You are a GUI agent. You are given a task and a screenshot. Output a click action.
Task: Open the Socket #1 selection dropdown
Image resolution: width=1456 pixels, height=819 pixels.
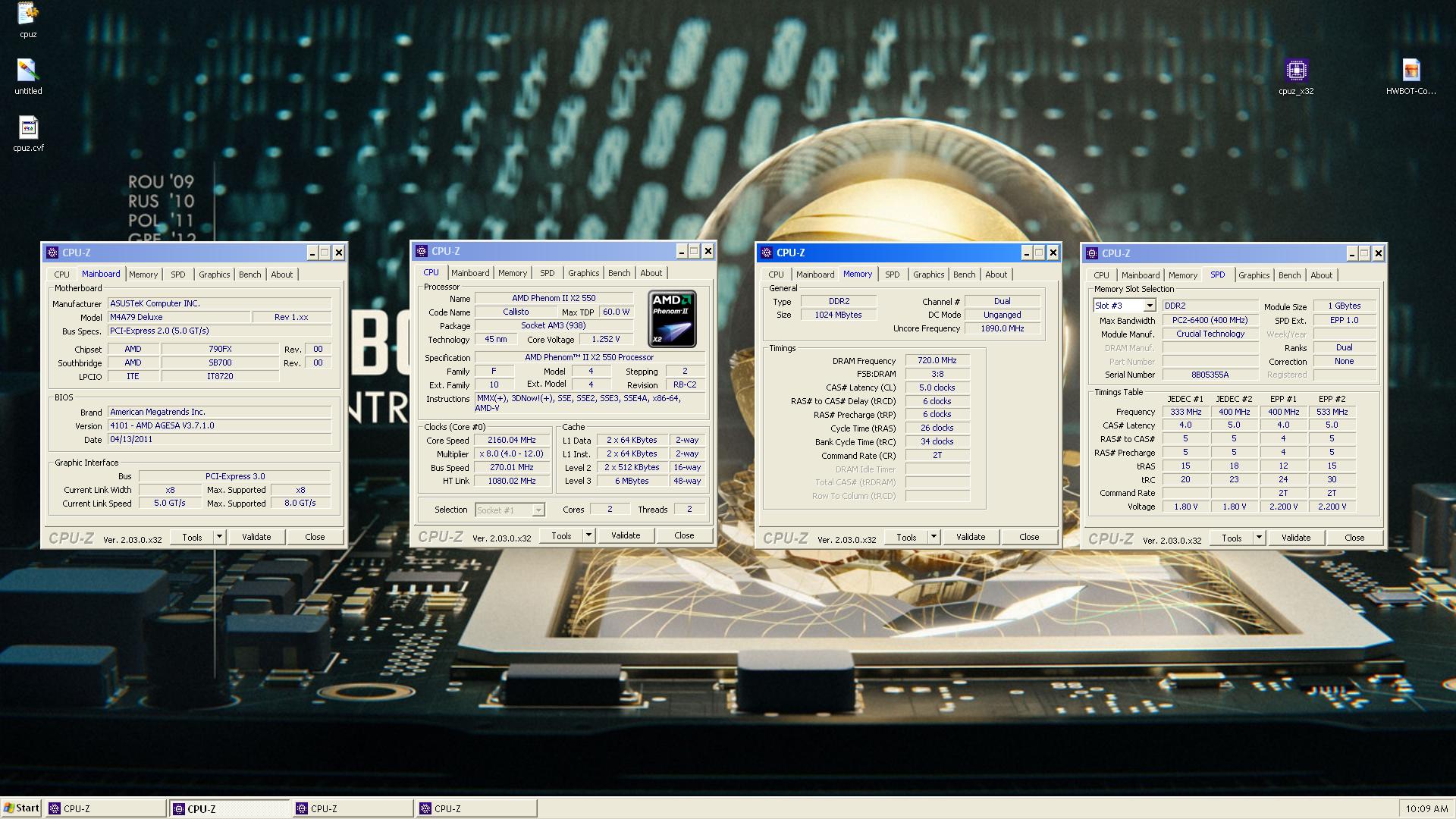(538, 510)
